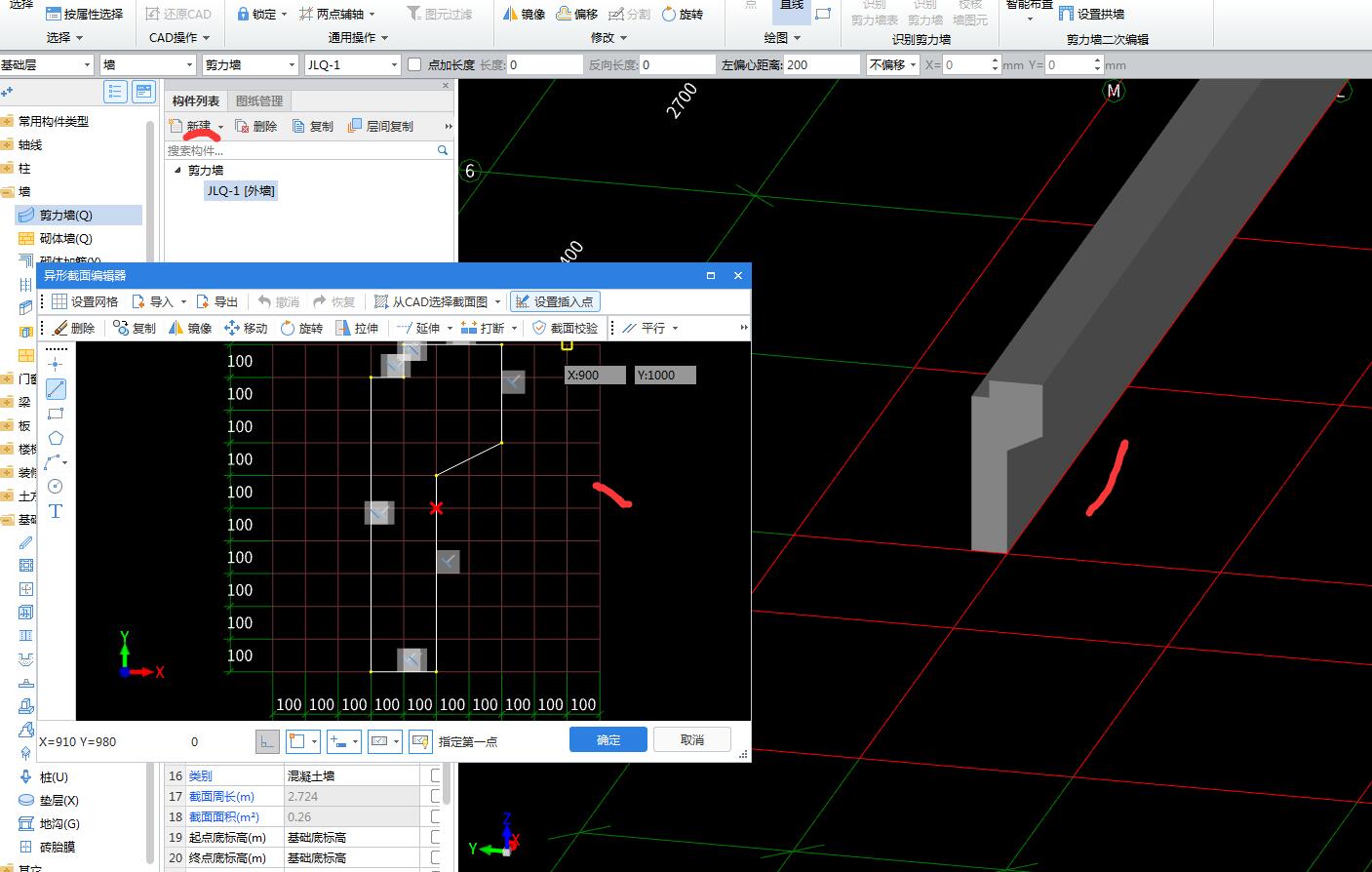1372x872 pixels.
Task: Tick the checkbox in 终点底标高 property row
Action: pos(436,857)
